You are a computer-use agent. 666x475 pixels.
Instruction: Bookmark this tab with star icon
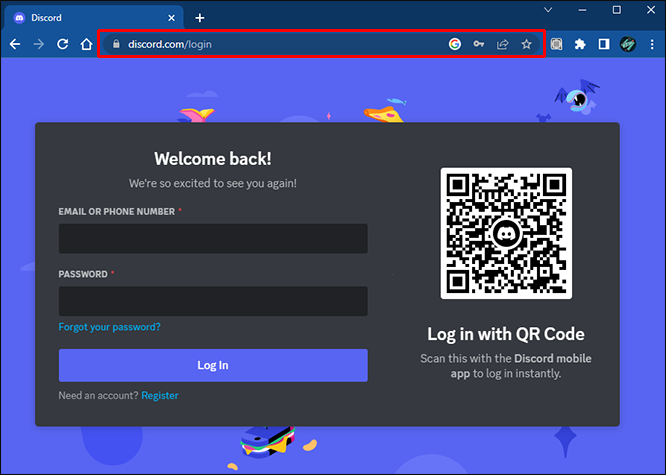[x=526, y=44]
